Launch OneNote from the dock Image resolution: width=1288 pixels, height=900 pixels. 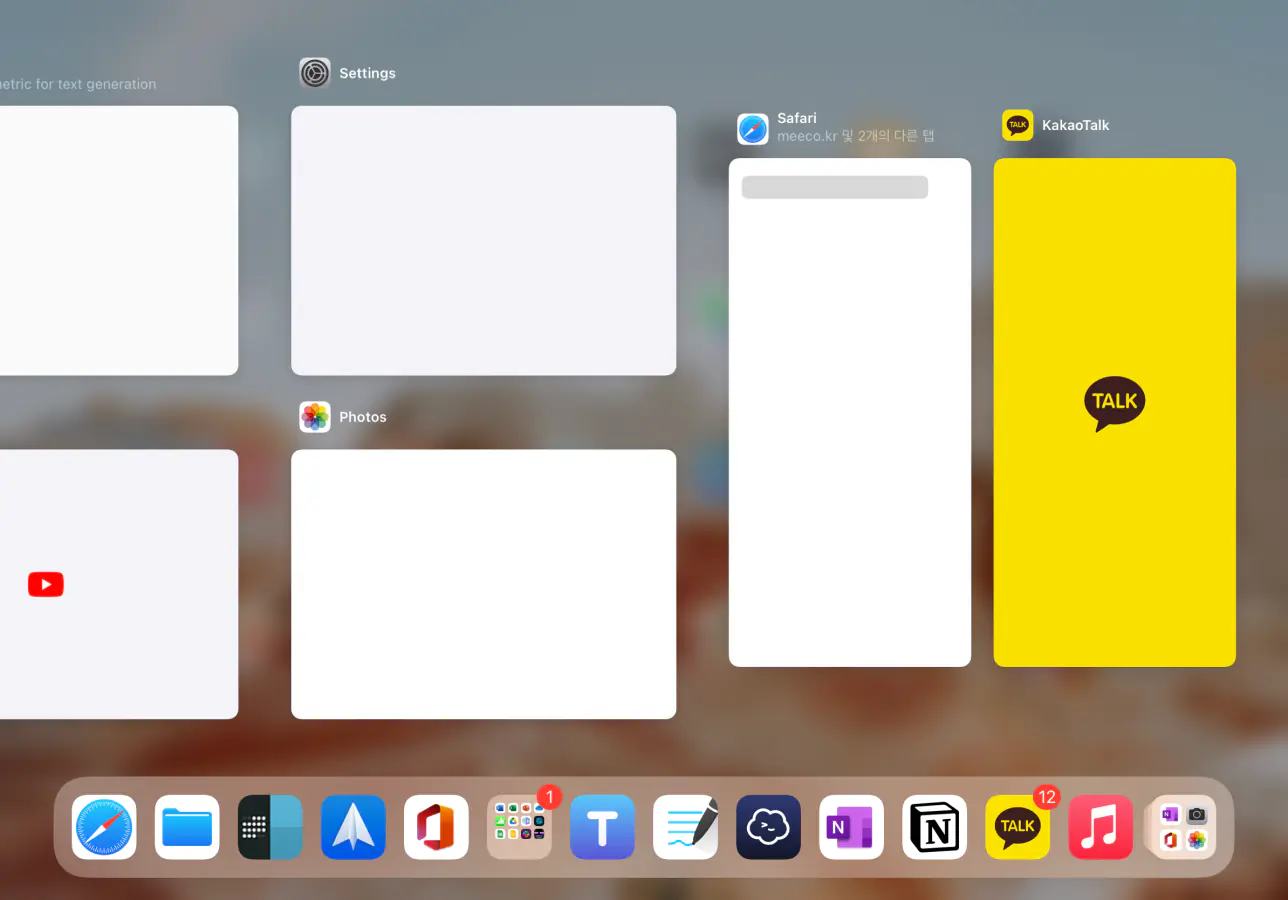[x=851, y=827]
